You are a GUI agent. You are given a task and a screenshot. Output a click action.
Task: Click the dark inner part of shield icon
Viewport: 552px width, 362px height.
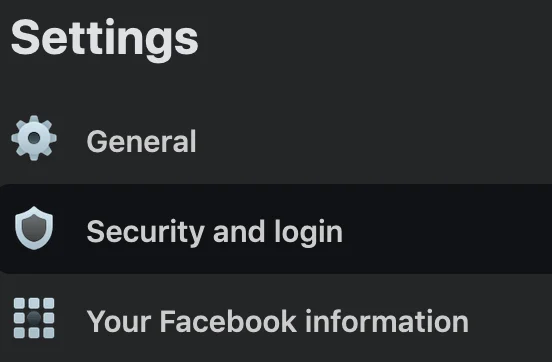tap(34, 229)
